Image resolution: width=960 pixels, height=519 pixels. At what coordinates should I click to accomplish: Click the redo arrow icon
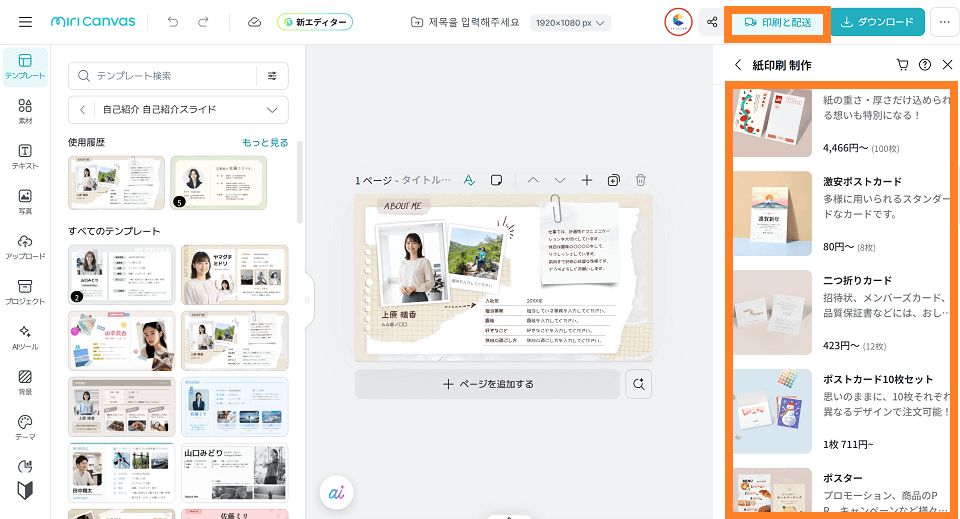point(204,22)
